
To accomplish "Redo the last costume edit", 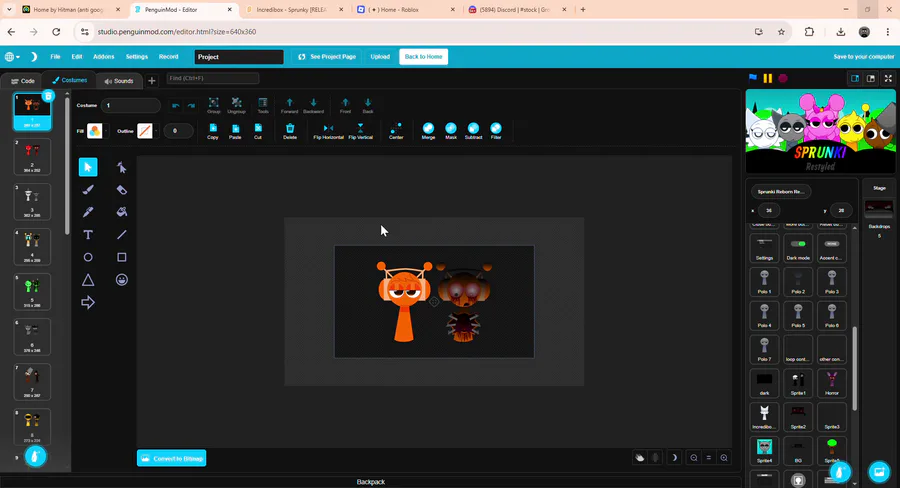I will coord(191,106).
